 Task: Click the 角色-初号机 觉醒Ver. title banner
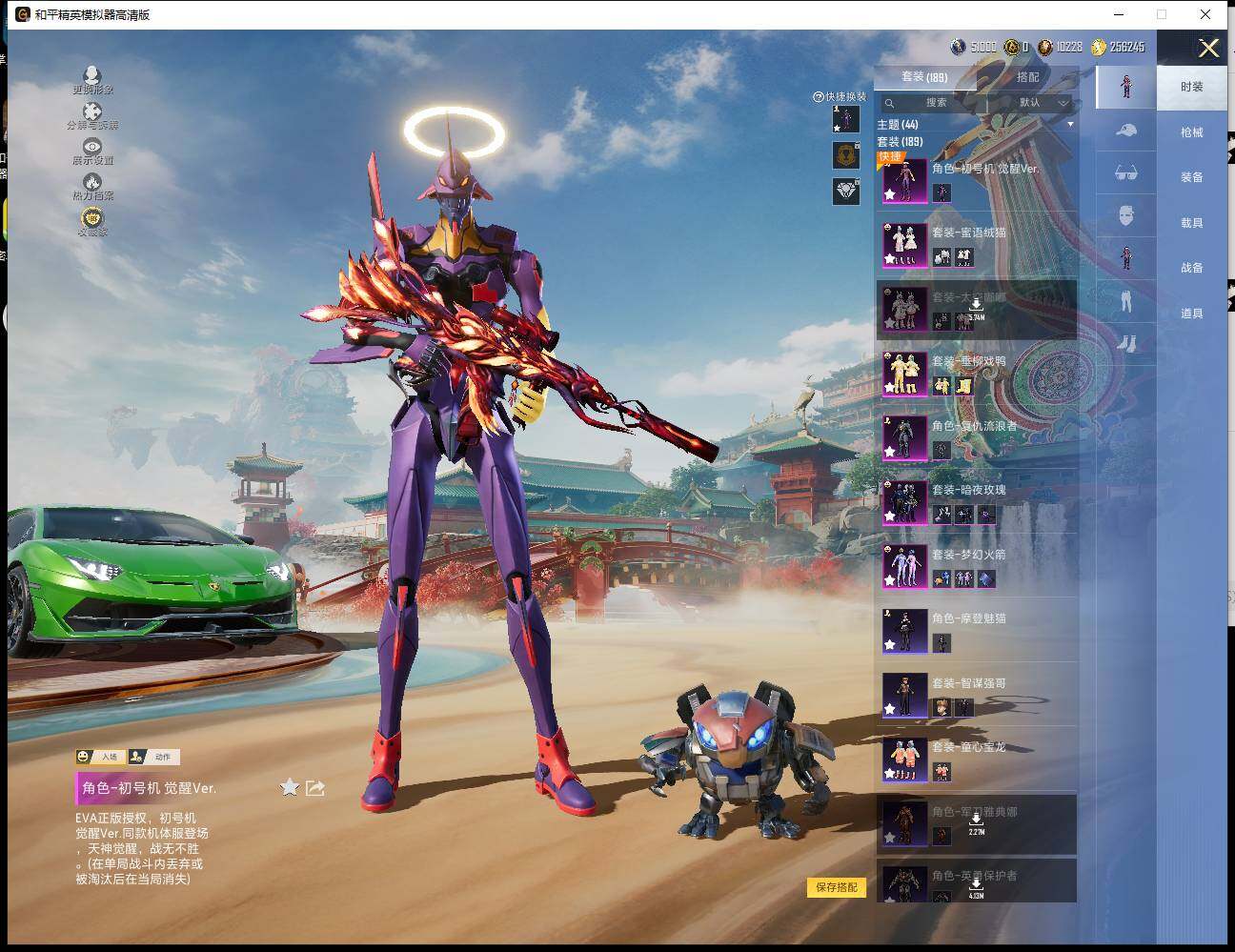149,788
